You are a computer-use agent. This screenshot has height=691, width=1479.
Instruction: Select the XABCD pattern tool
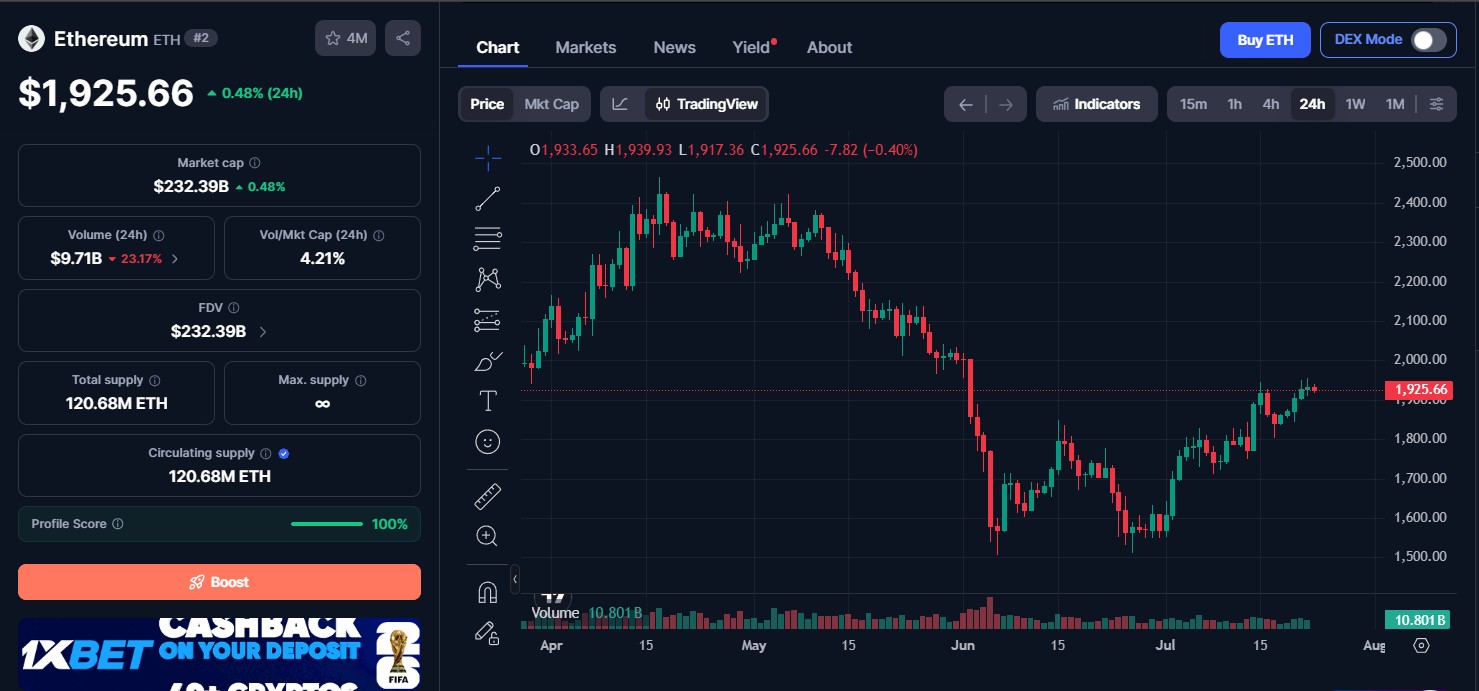[x=488, y=279]
